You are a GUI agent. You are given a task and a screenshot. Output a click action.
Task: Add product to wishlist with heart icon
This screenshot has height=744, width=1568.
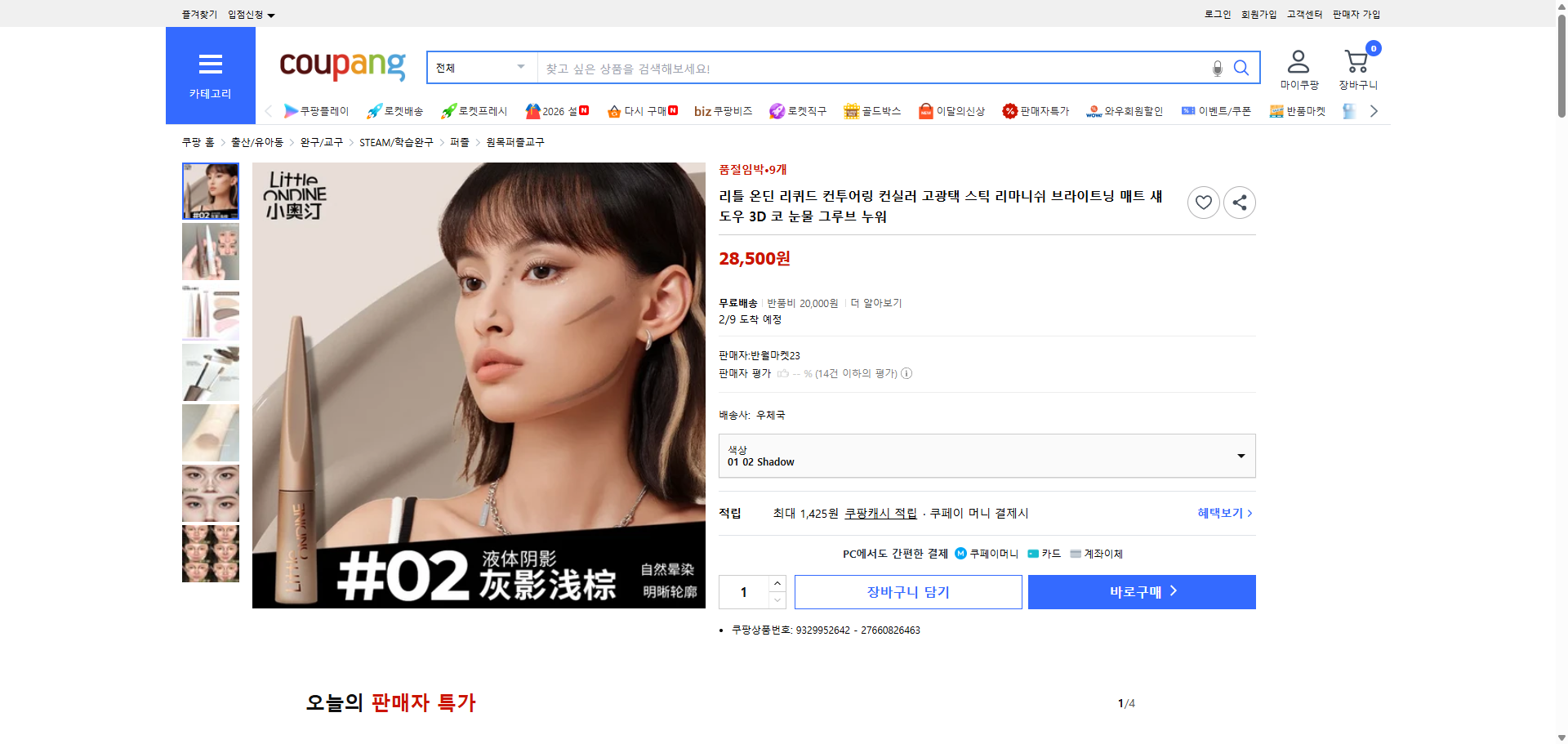(x=1203, y=202)
